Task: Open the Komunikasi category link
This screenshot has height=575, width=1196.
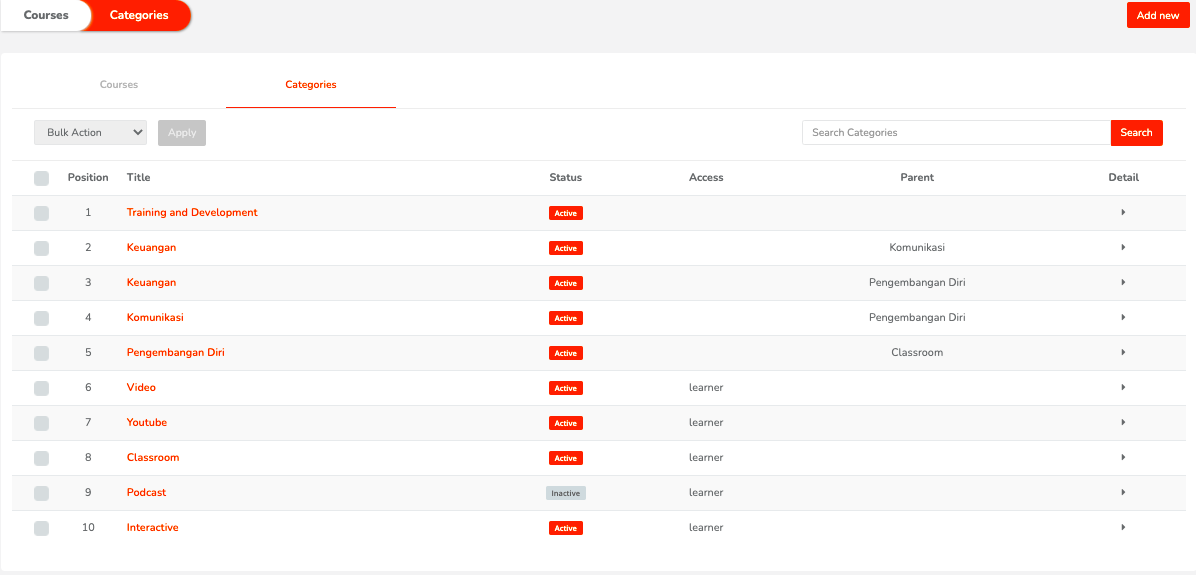Action: point(155,317)
